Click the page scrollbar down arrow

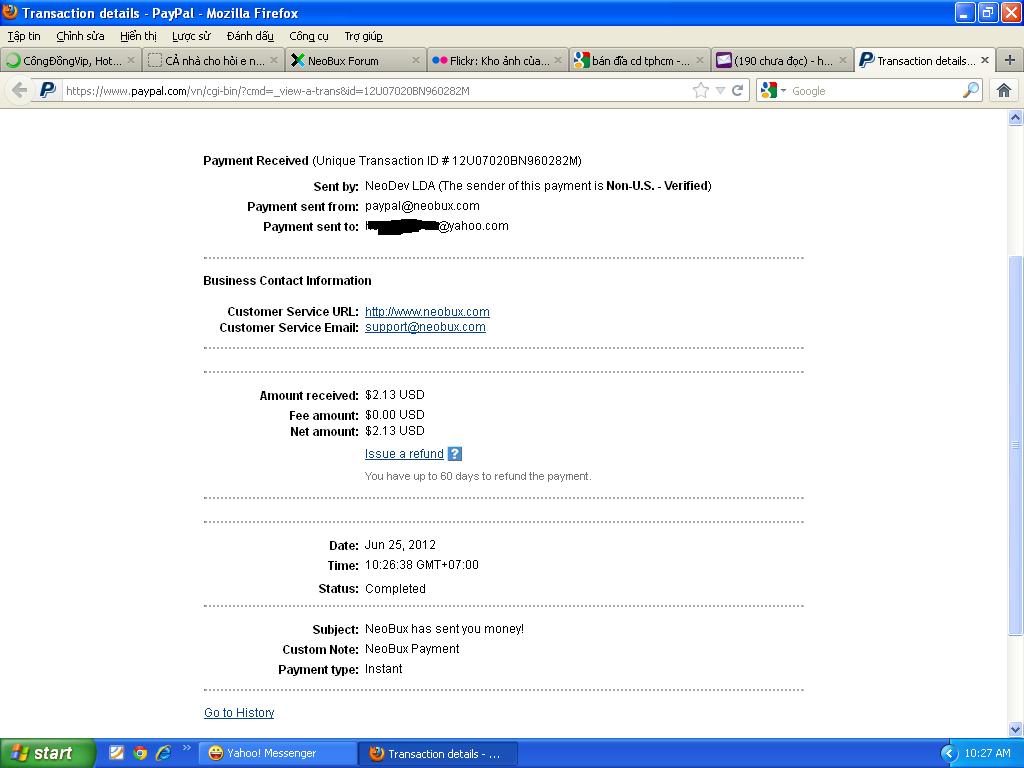pyautogui.click(x=1015, y=729)
